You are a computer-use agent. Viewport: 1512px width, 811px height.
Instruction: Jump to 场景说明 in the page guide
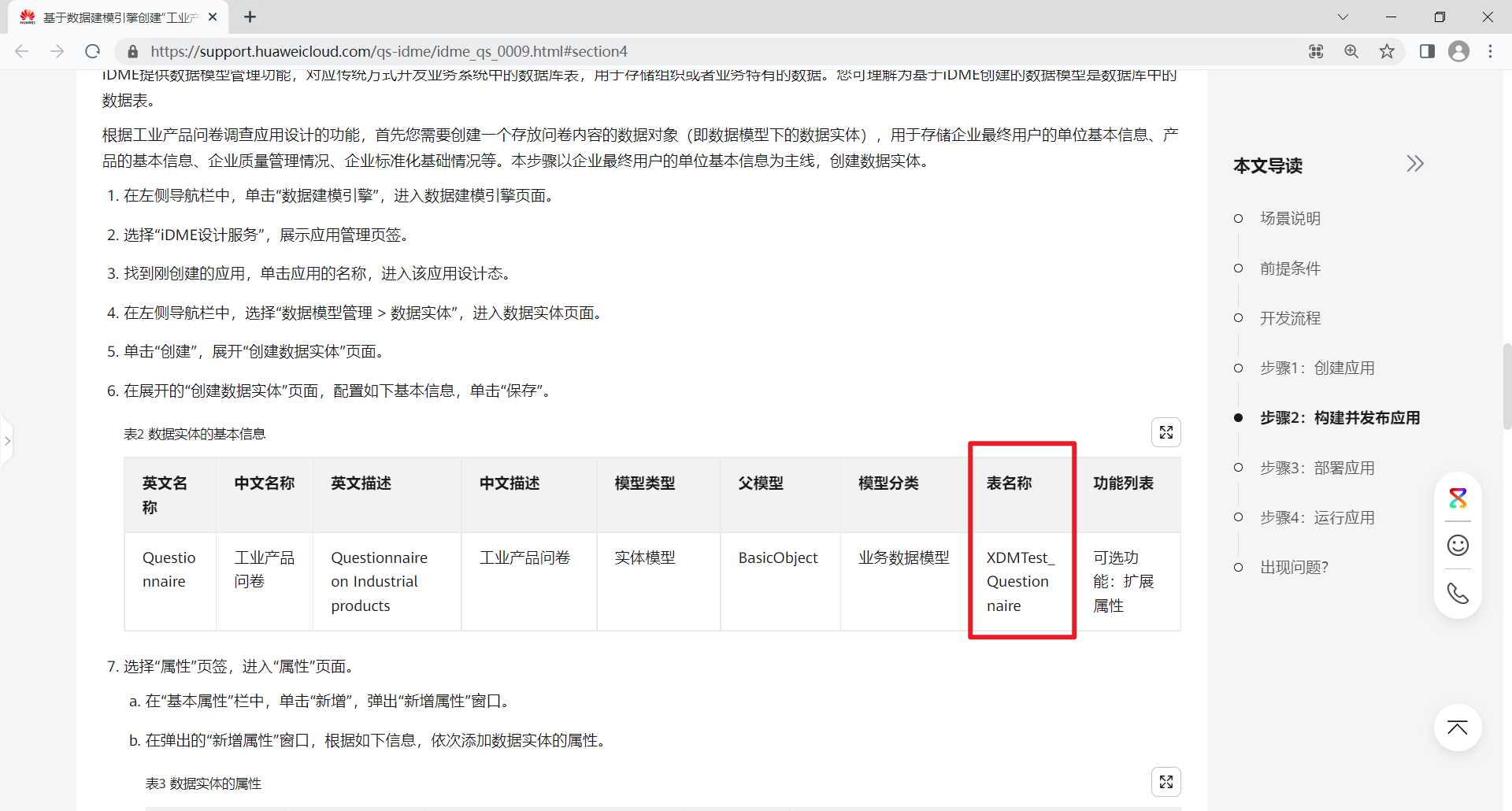coord(1290,218)
